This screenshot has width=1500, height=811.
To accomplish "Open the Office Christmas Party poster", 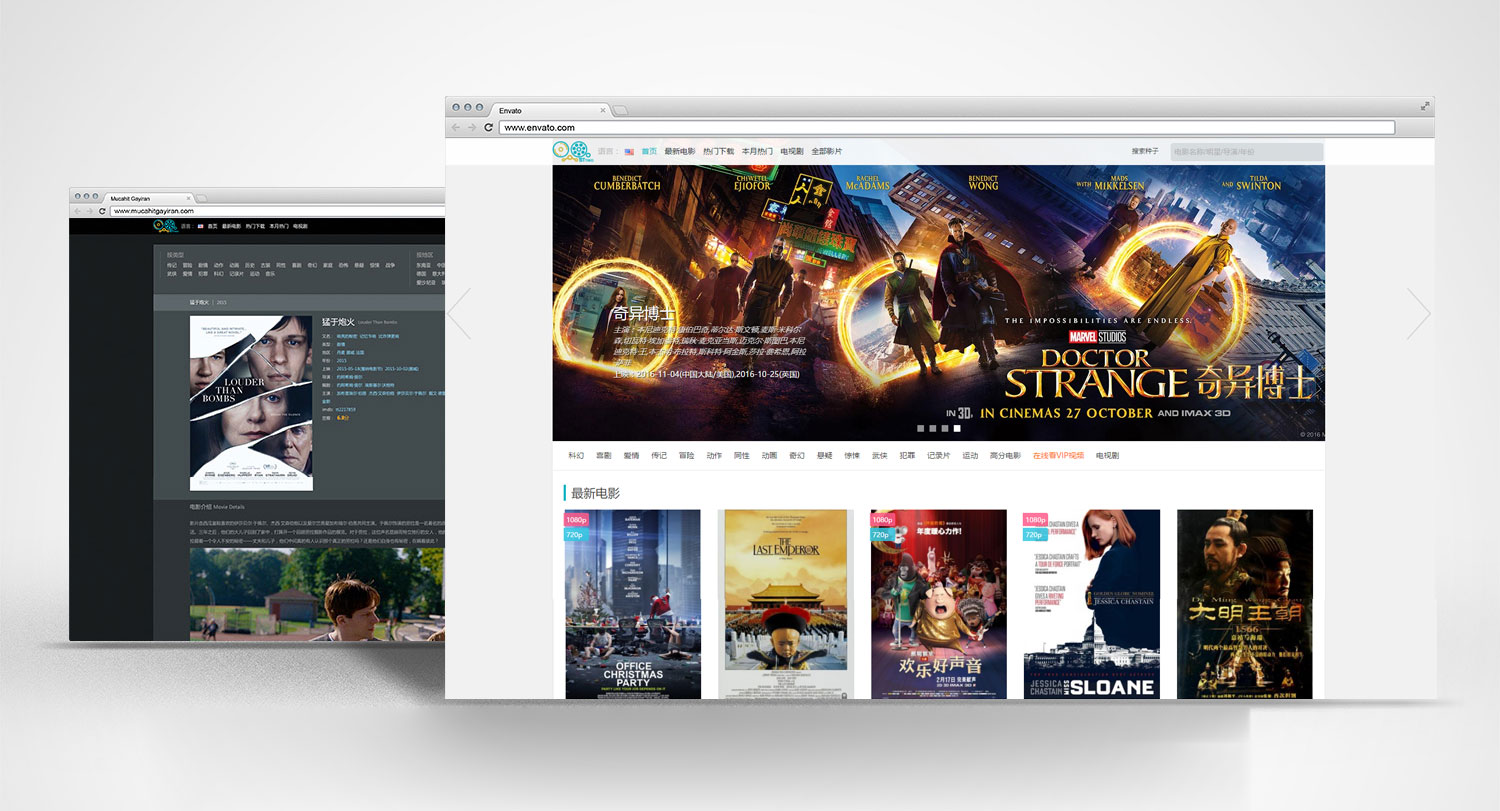I will 633,604.
